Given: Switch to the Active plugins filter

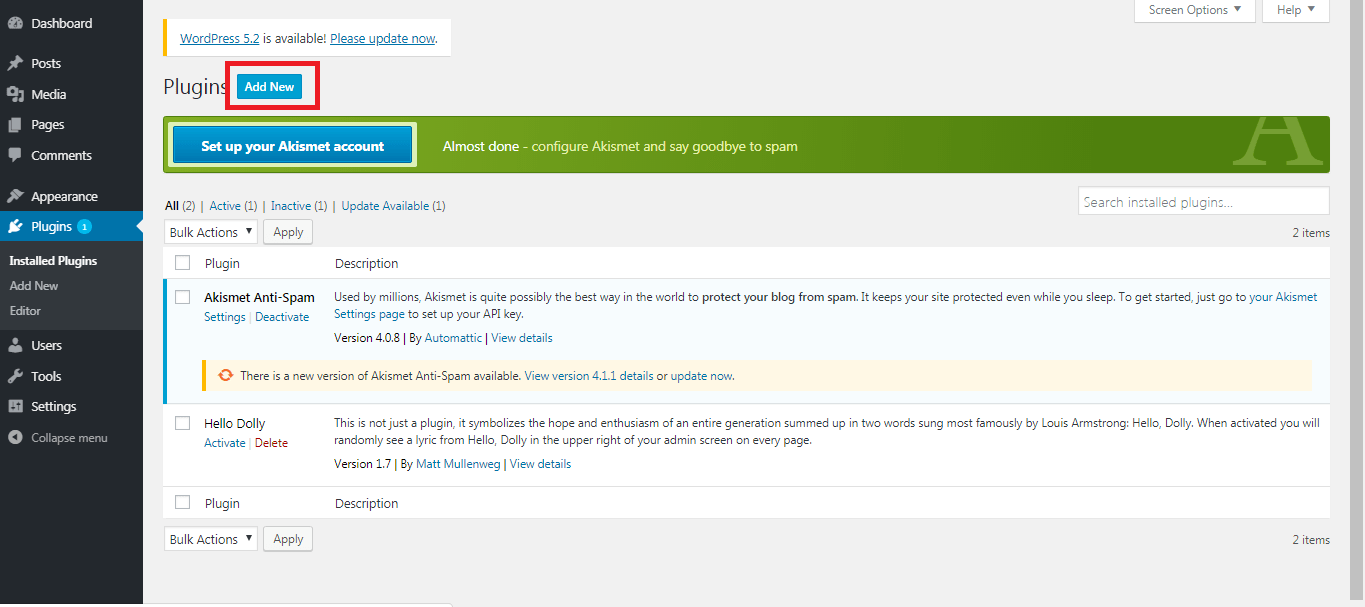Looking at the screenshot, I should click(x=224, y=205).
